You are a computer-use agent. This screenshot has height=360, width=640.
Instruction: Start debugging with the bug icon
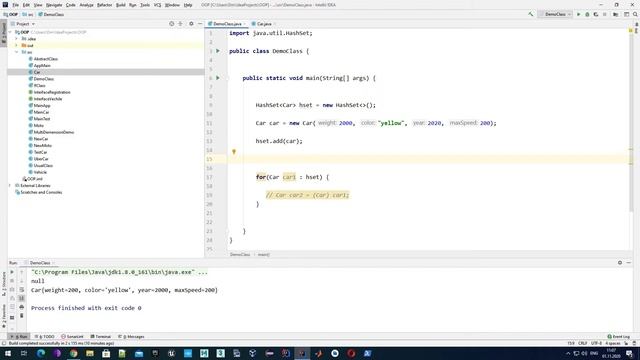[x=587, y=14]
